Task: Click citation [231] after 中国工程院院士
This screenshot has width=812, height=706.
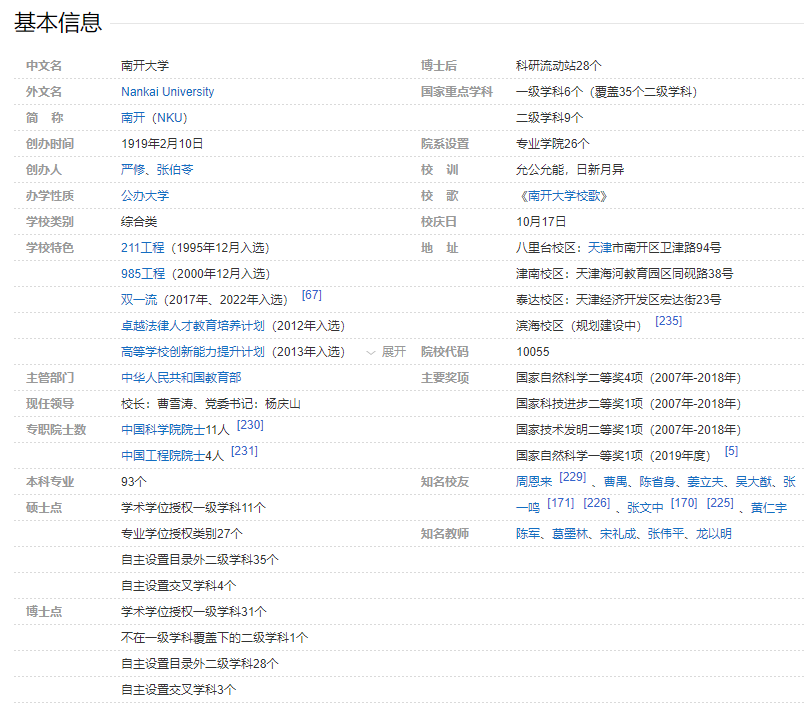Action: (244, 452)
